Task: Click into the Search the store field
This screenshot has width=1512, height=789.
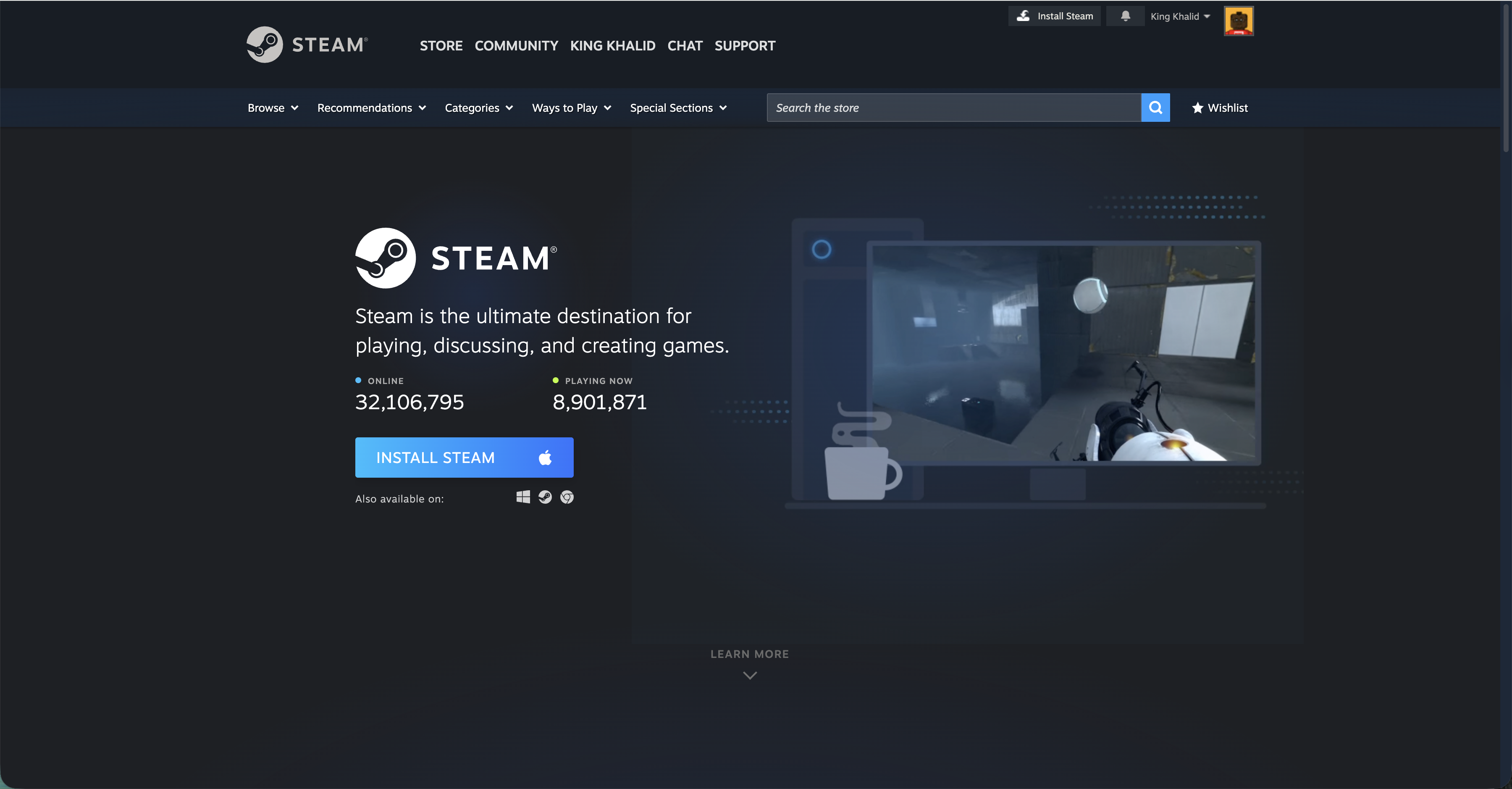Action: (x=953, y=108)
